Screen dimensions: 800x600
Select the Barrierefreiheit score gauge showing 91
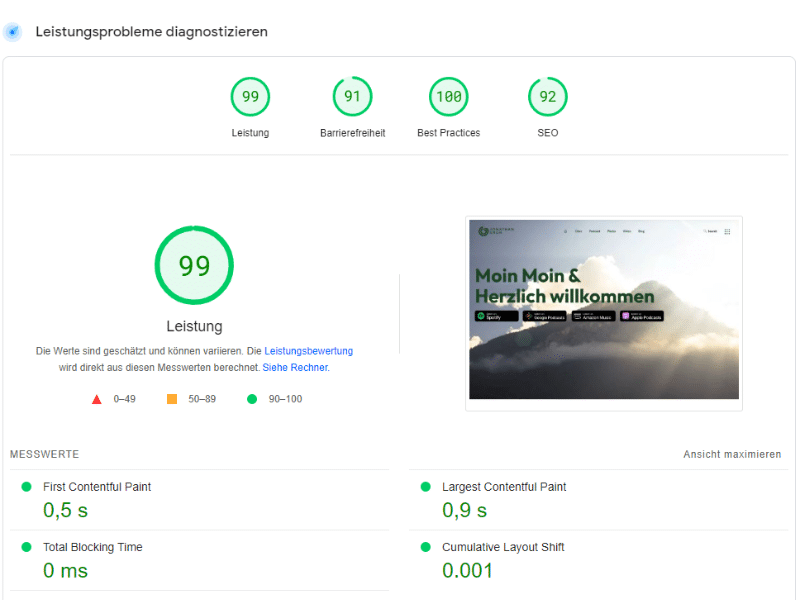pyautogui.click(x=352, y=97)
